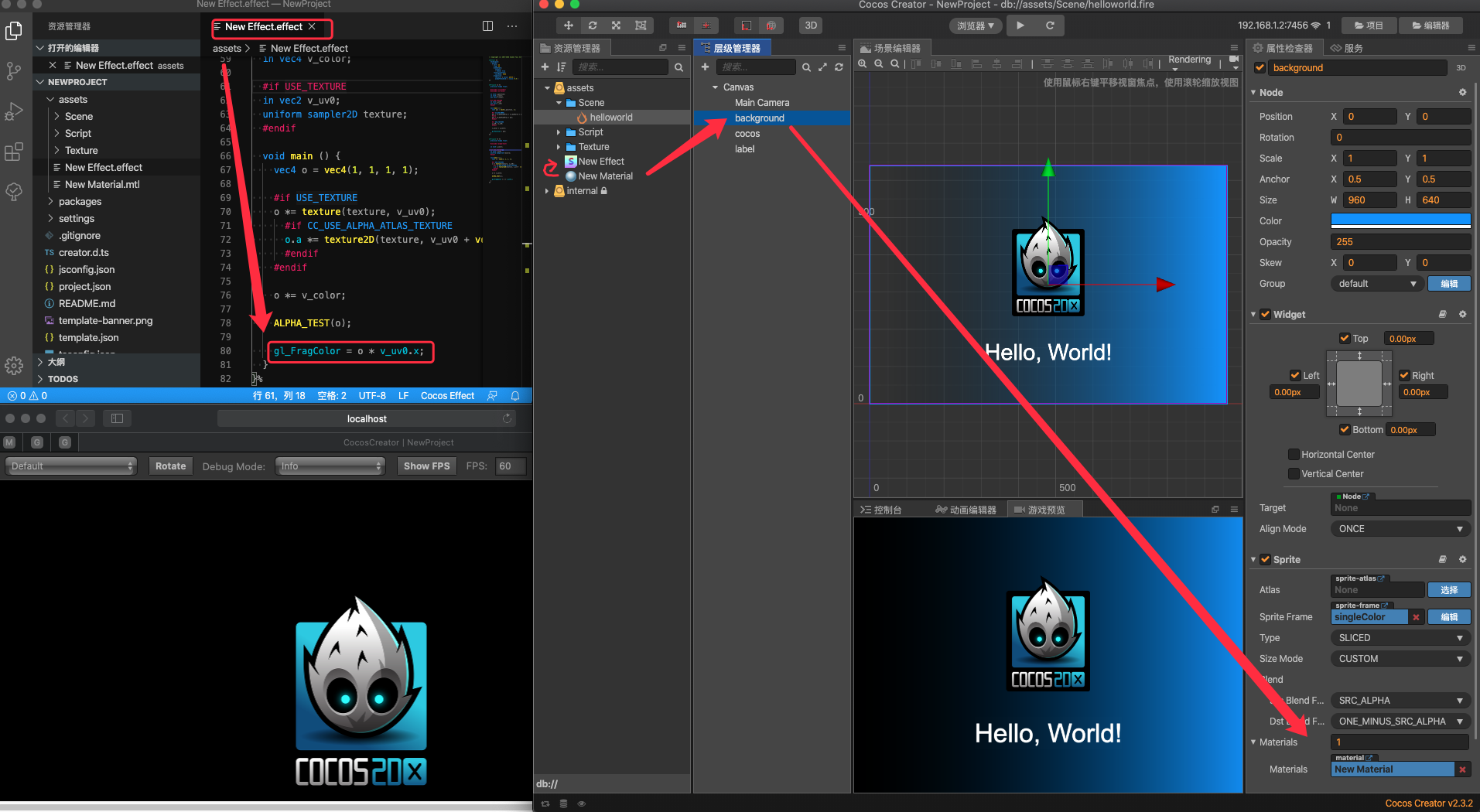
Task: Uncheck the Widget Top alignment
Action: [x=1345, y=339]
